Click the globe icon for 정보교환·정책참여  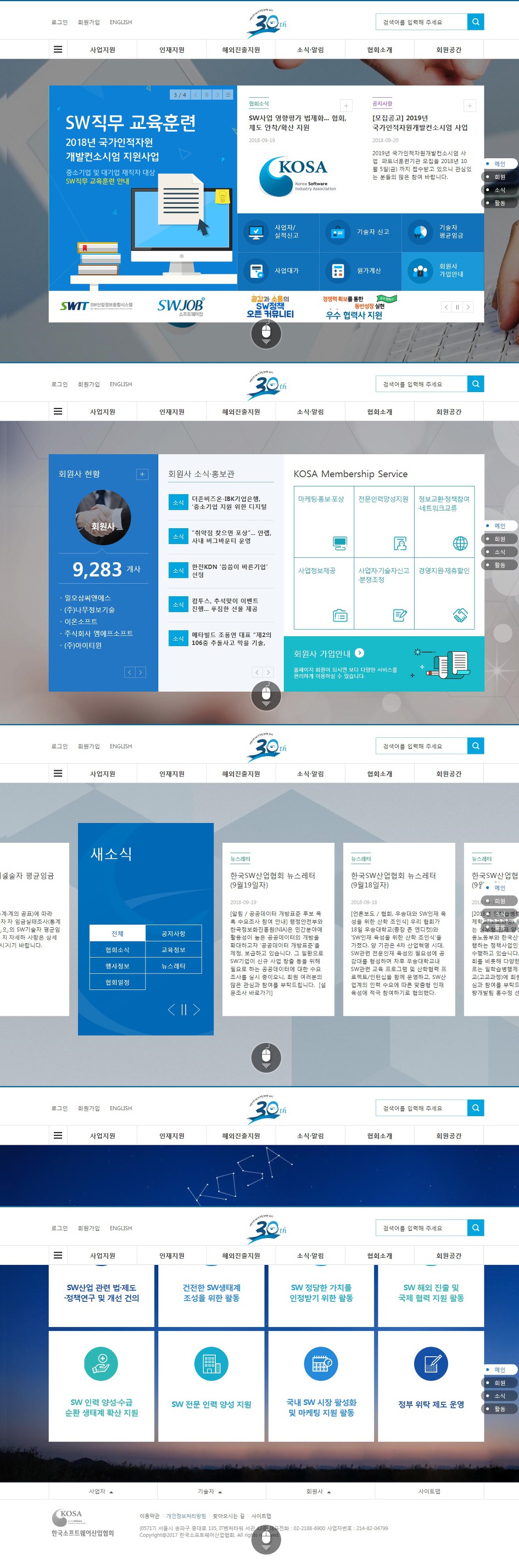[x=461, y=543]
